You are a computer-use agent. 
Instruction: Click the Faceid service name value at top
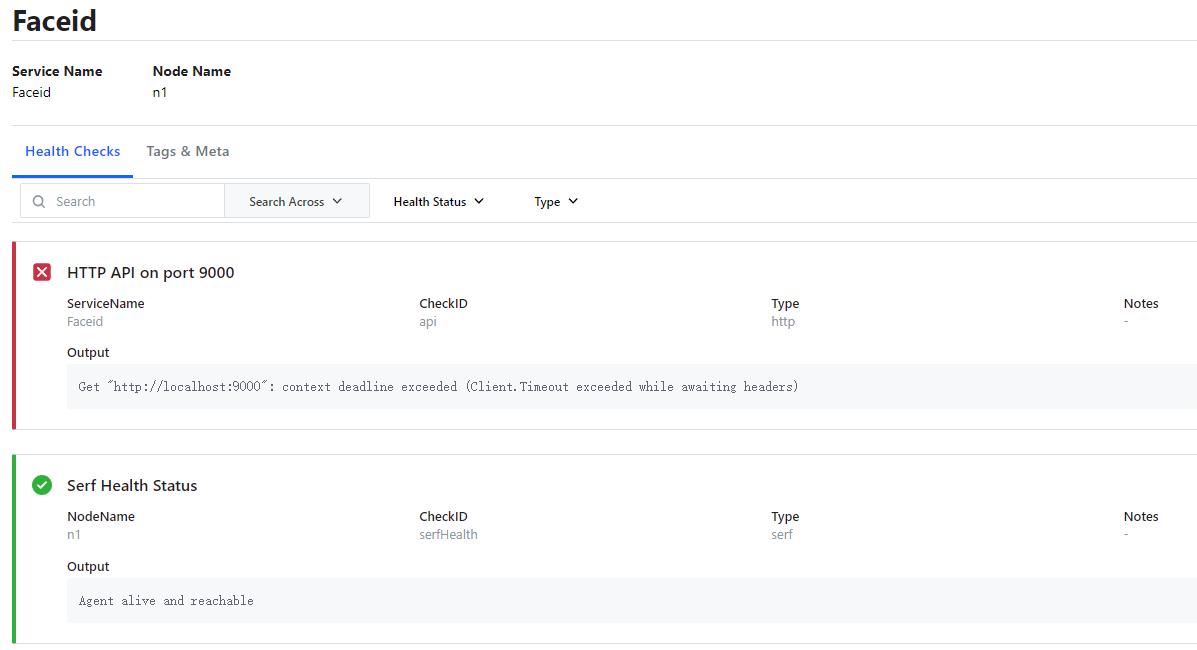[31, 93]
